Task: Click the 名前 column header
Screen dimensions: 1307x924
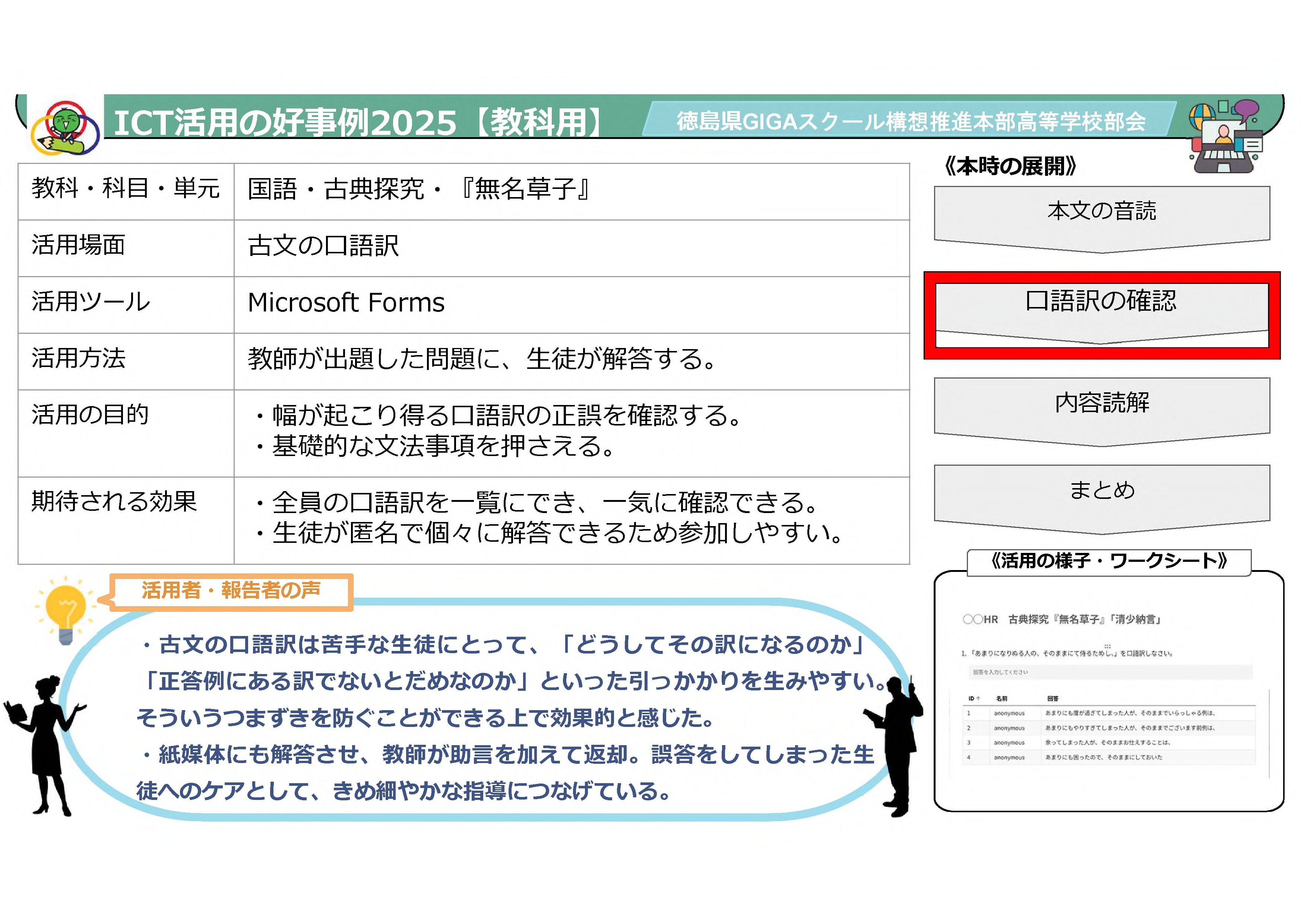Action: 1001,699
